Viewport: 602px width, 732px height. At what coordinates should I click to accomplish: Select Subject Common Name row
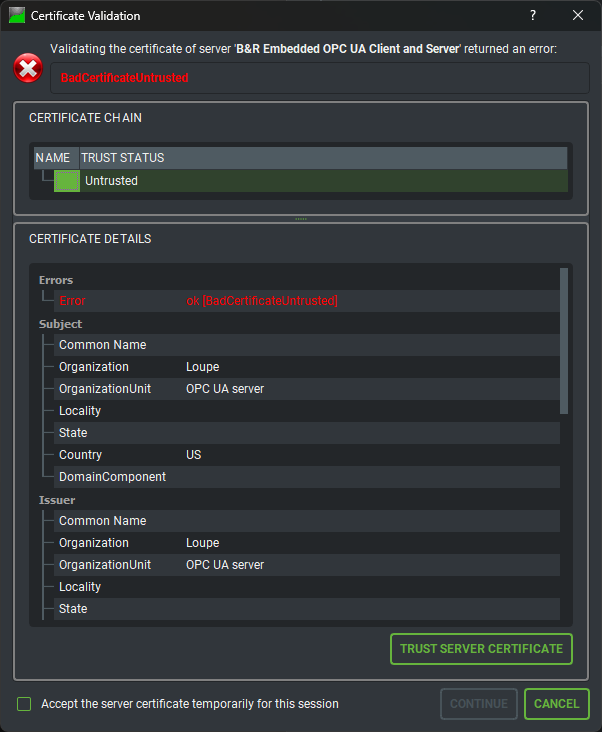pos(307,345)
